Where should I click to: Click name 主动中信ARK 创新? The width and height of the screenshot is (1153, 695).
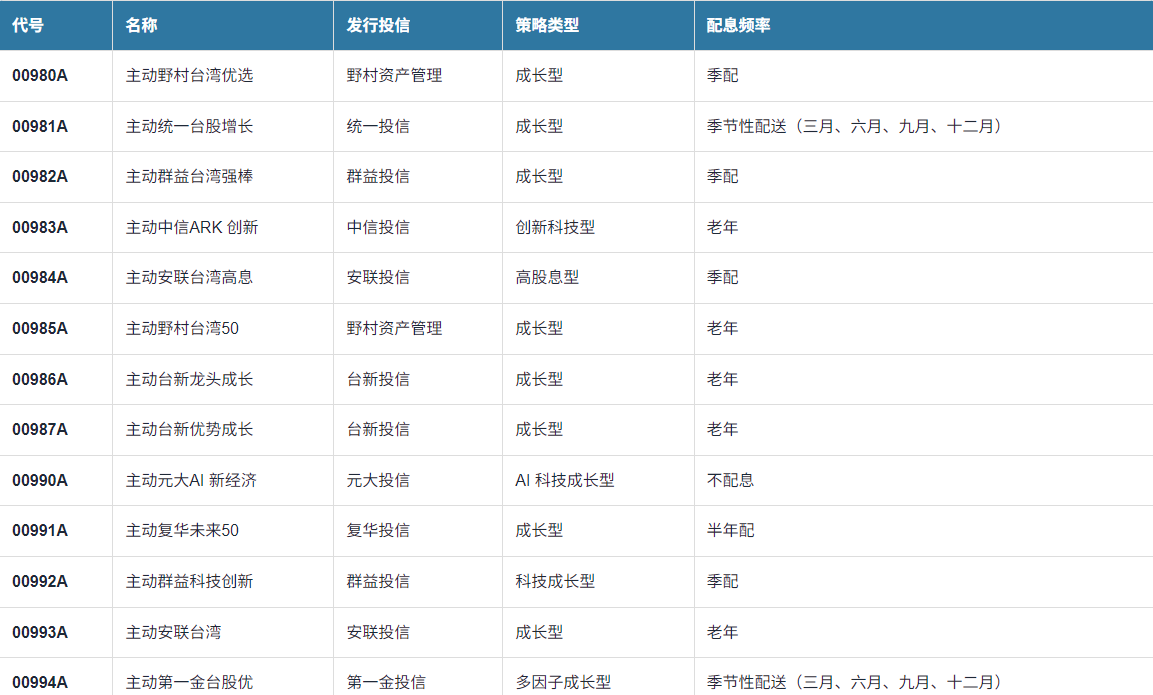tap(192, 227)
